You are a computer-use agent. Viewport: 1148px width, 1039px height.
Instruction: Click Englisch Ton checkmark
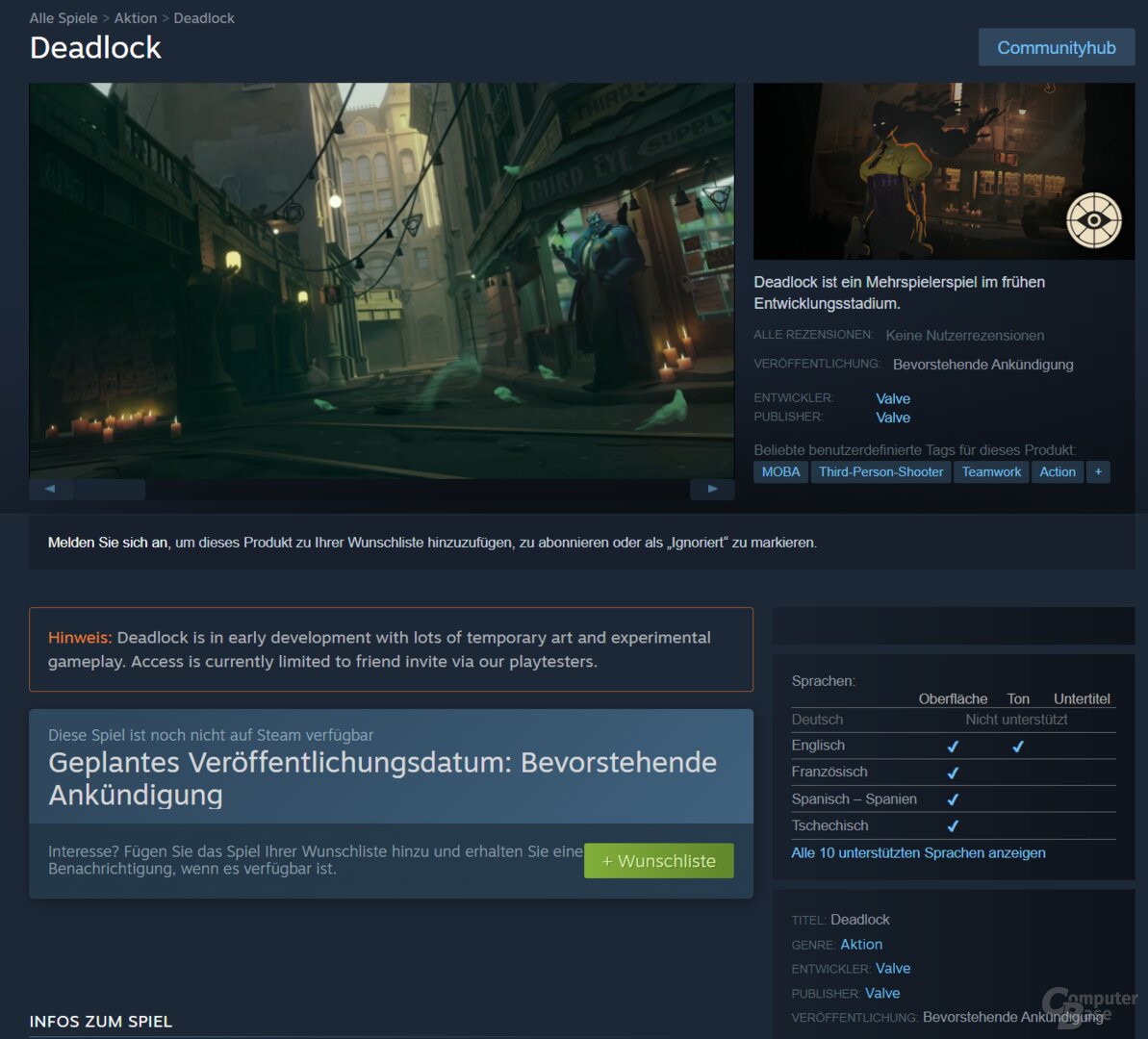tap(1018, 747)
